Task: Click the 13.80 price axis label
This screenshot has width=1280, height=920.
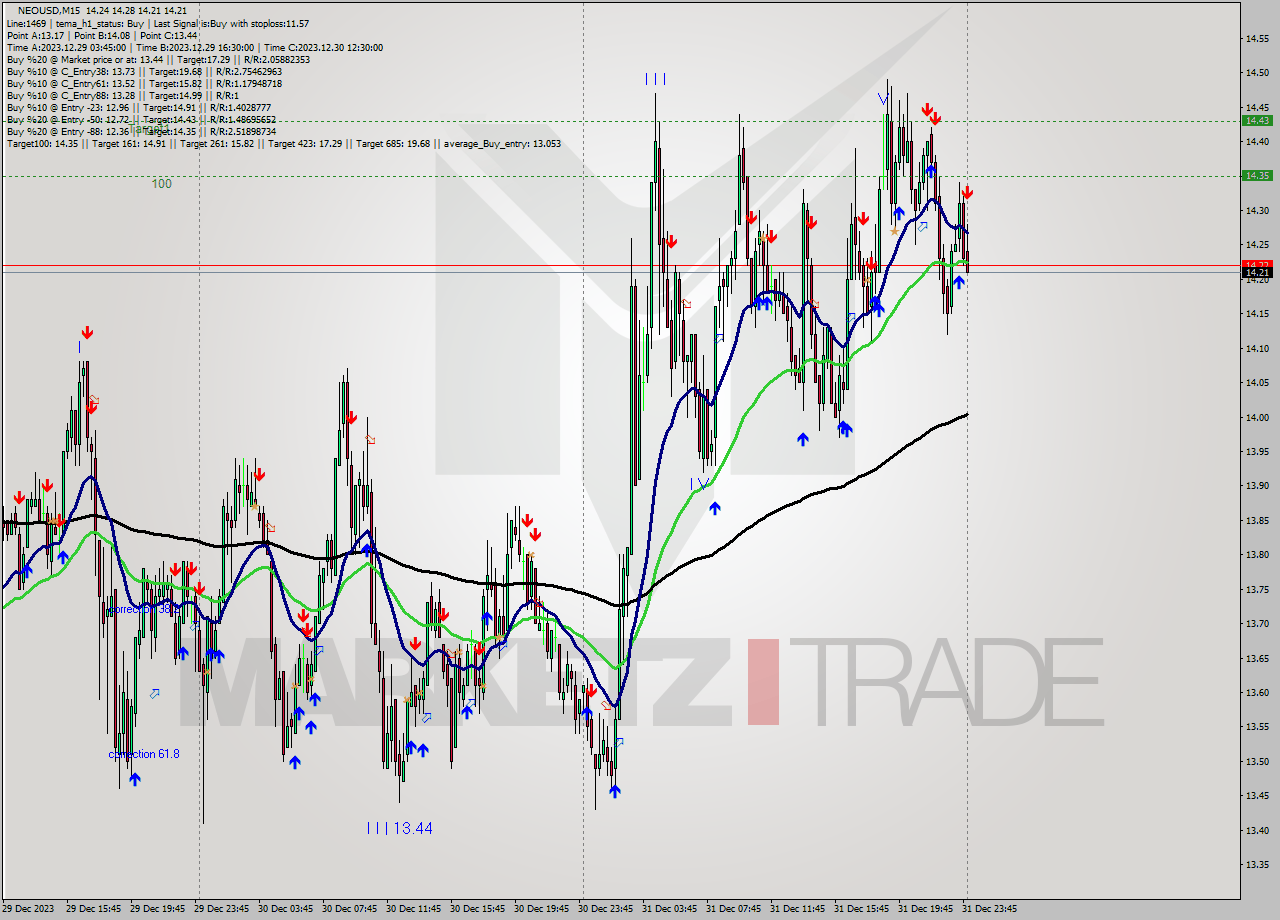Action: pos(1257,554)
